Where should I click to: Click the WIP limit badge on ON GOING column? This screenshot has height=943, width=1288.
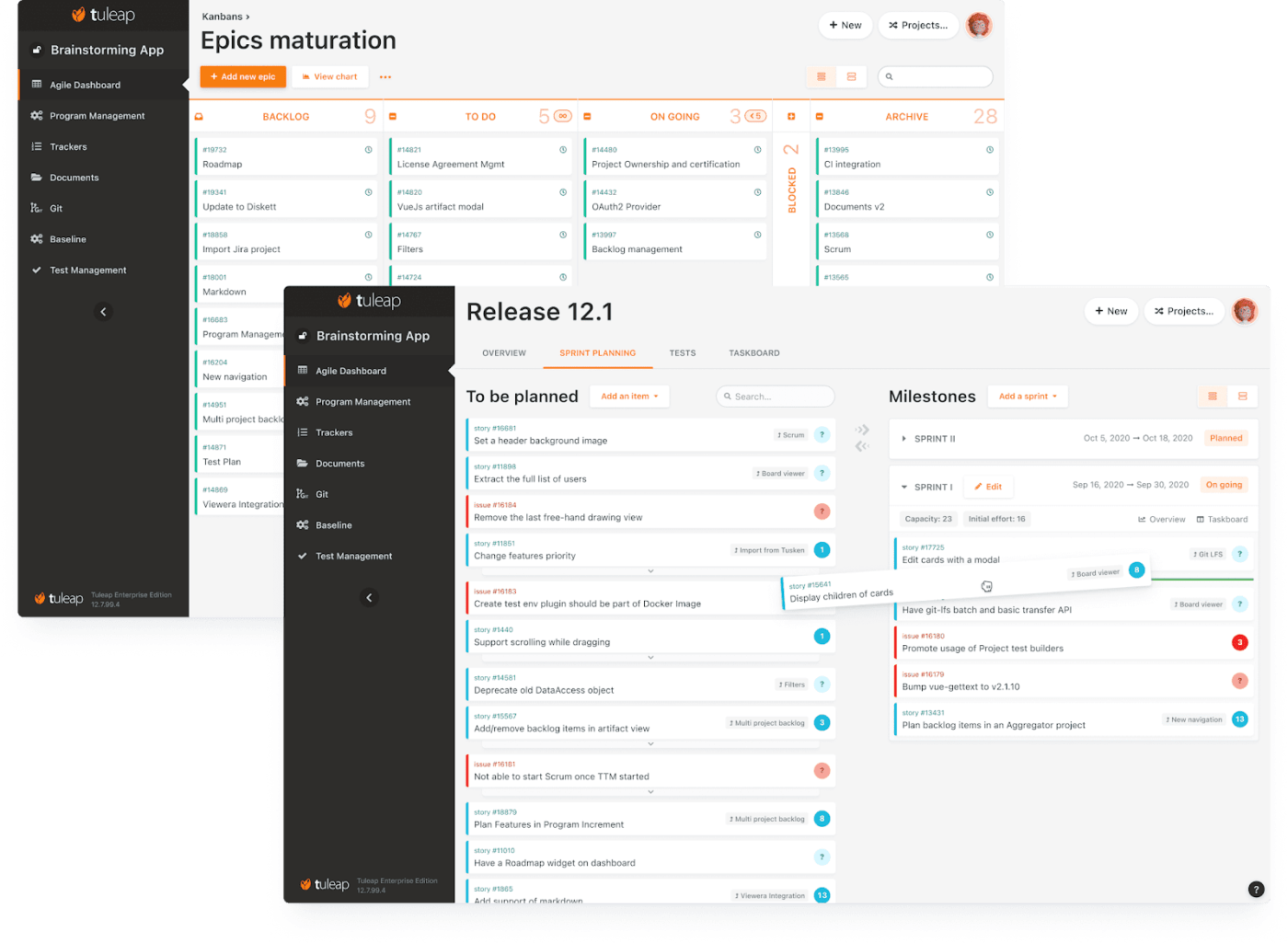(755, 116)
